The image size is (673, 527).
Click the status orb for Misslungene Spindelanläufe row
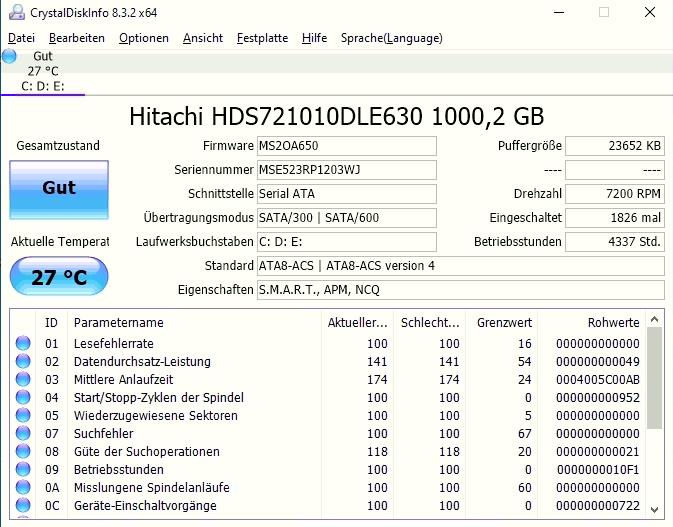23,488
